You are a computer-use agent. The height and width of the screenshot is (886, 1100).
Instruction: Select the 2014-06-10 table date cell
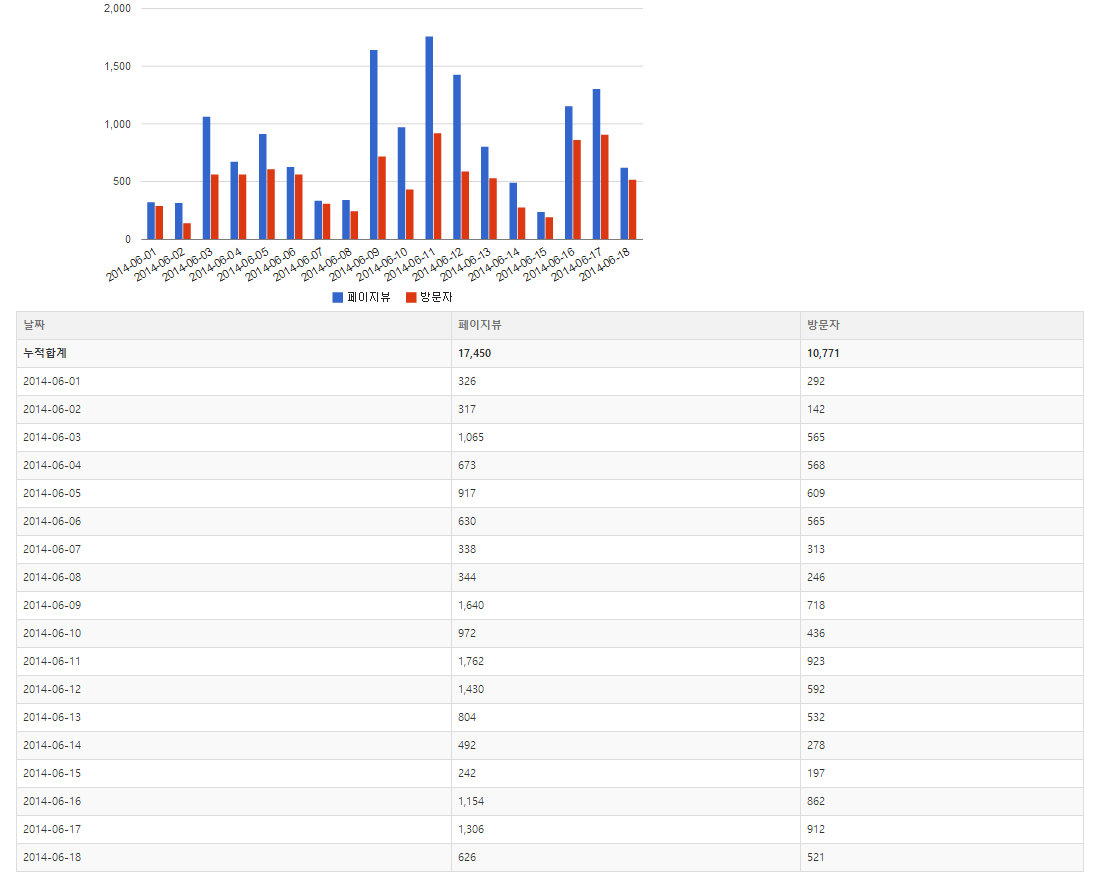(52, 633)
